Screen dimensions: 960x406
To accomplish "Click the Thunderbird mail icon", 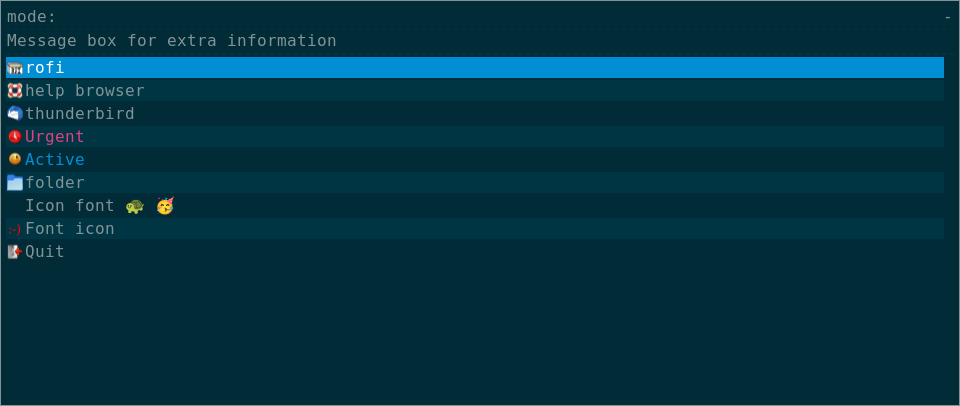I will pos(15,114).
